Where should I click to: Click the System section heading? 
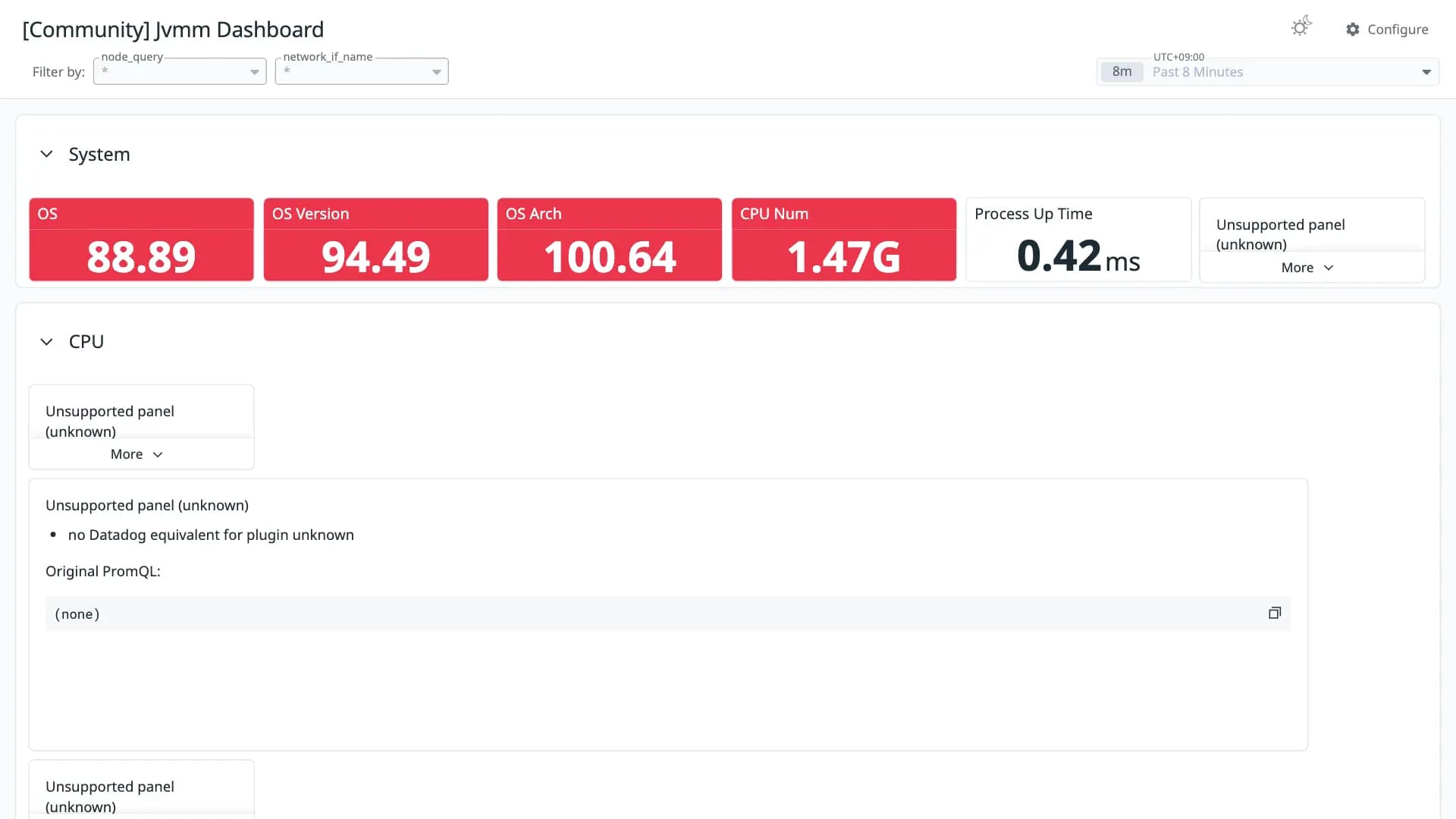(99, 154)
